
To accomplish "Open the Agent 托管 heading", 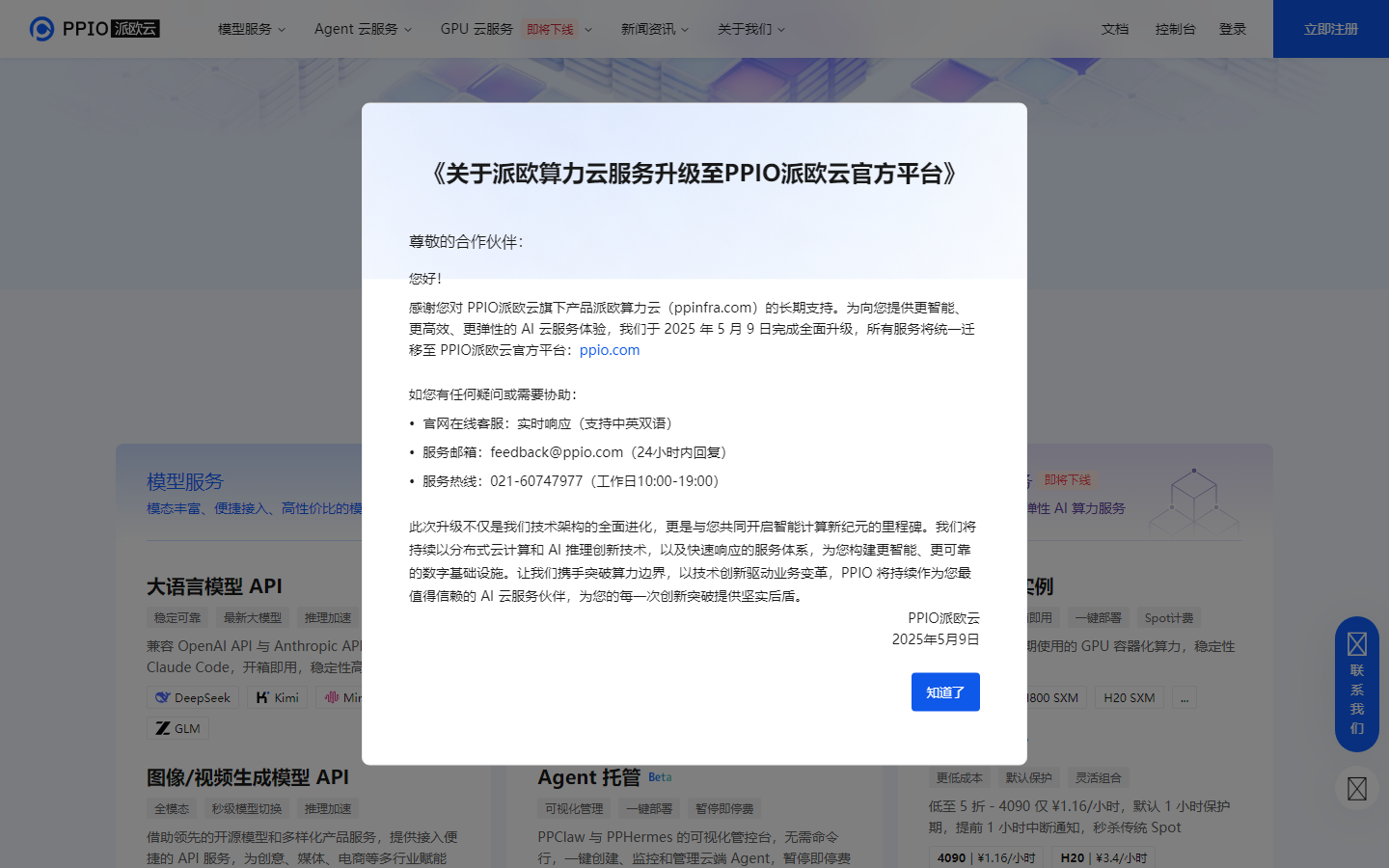I will 589,777.
